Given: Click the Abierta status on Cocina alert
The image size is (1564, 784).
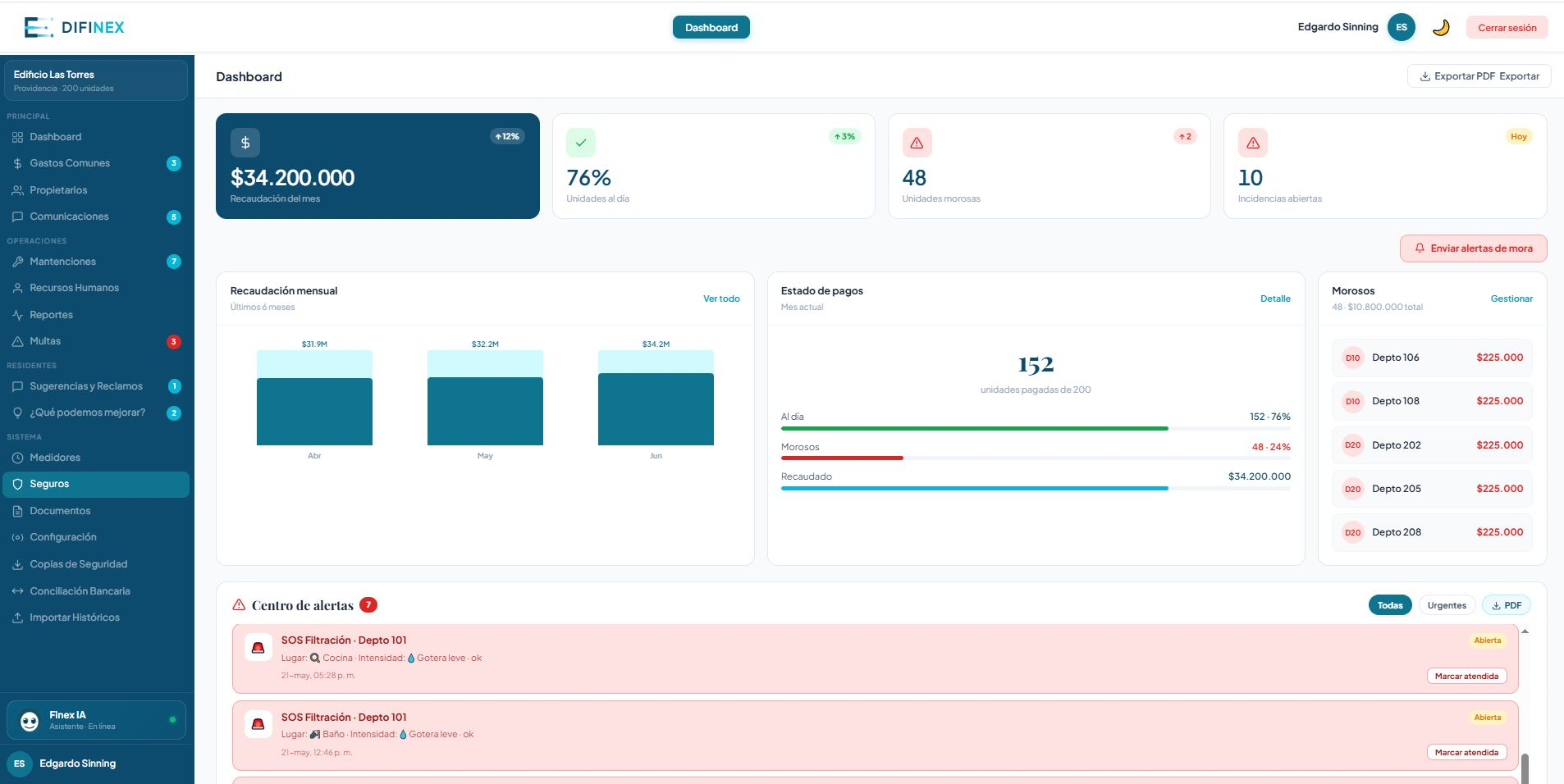Looking at the screenshot, I should pos(1488,640).
